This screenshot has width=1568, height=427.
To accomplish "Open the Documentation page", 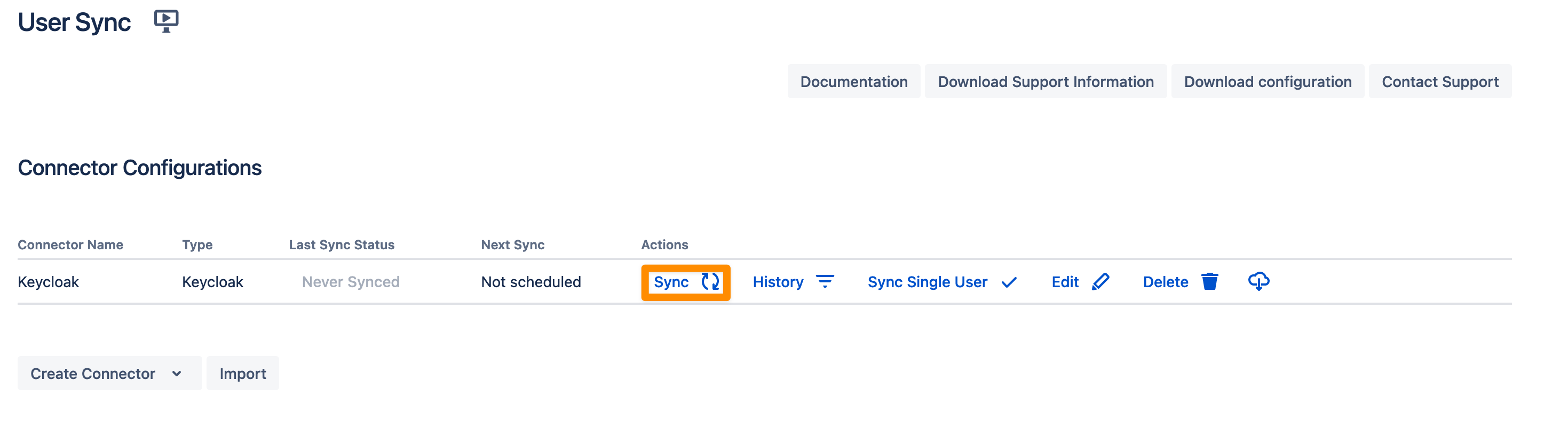I will pos(853,82).
